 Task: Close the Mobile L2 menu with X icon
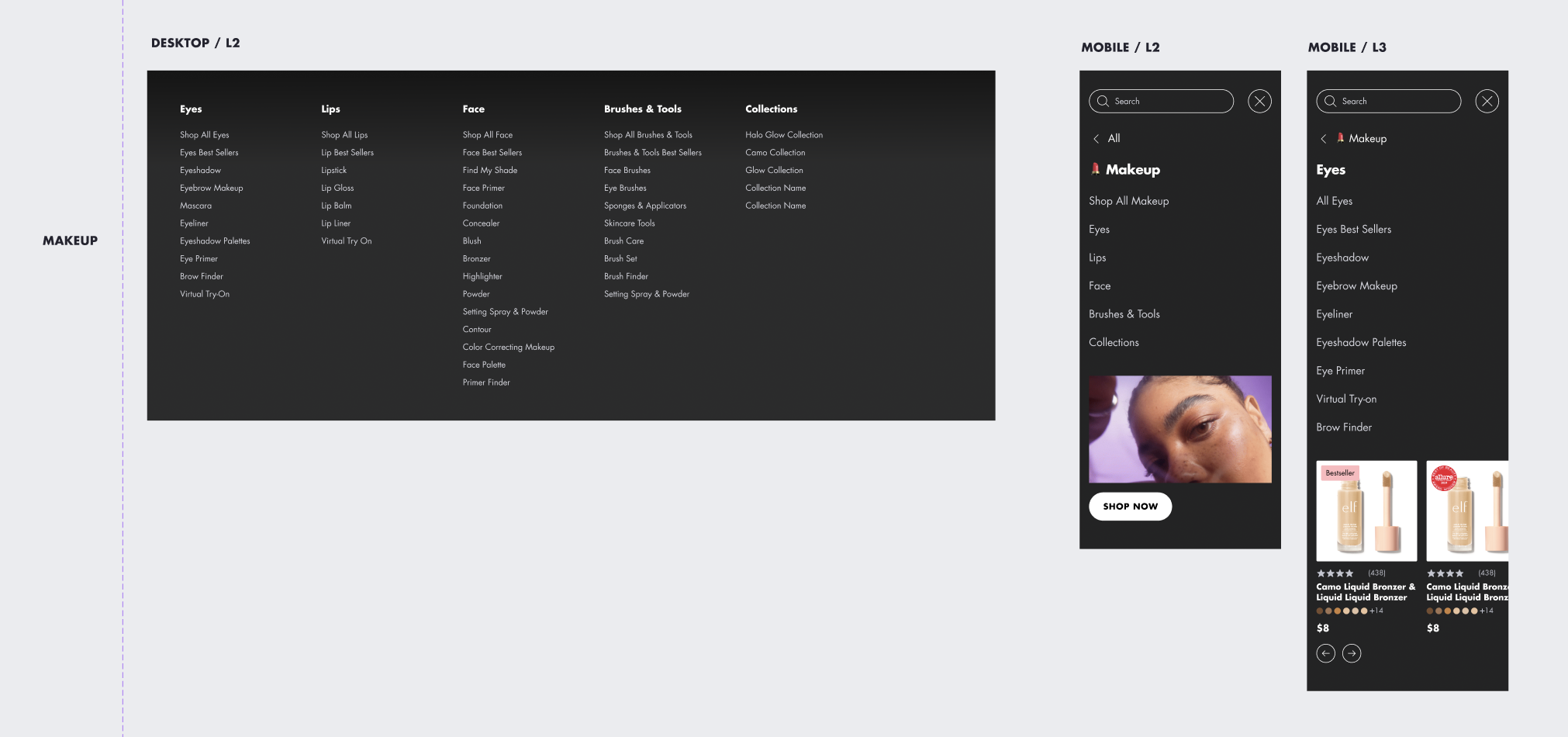click(x=1259, y=102)
